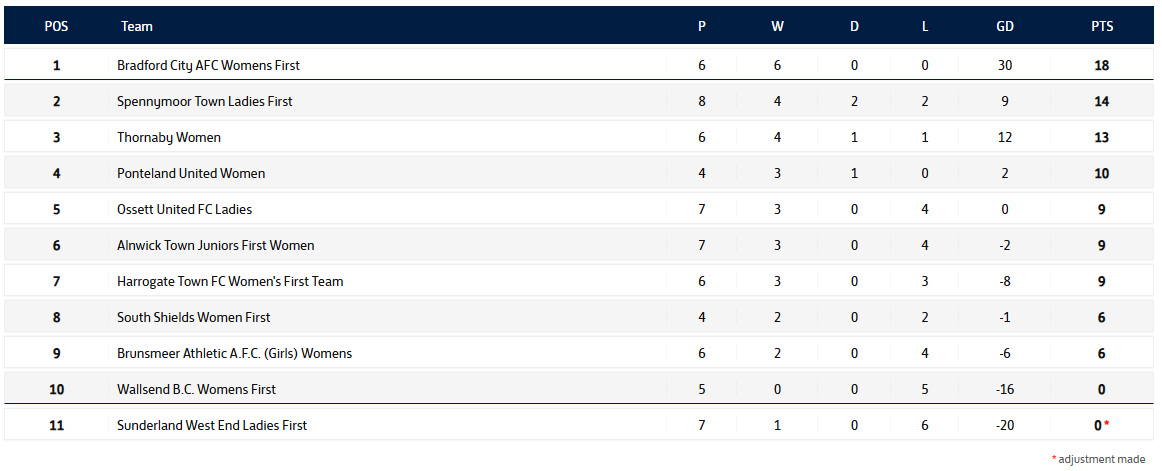The width and height of the screenshot is (1162, 471).
Task: Open Ponteland United Women team page
Action: pyautogui.click(x=191, y=173)
